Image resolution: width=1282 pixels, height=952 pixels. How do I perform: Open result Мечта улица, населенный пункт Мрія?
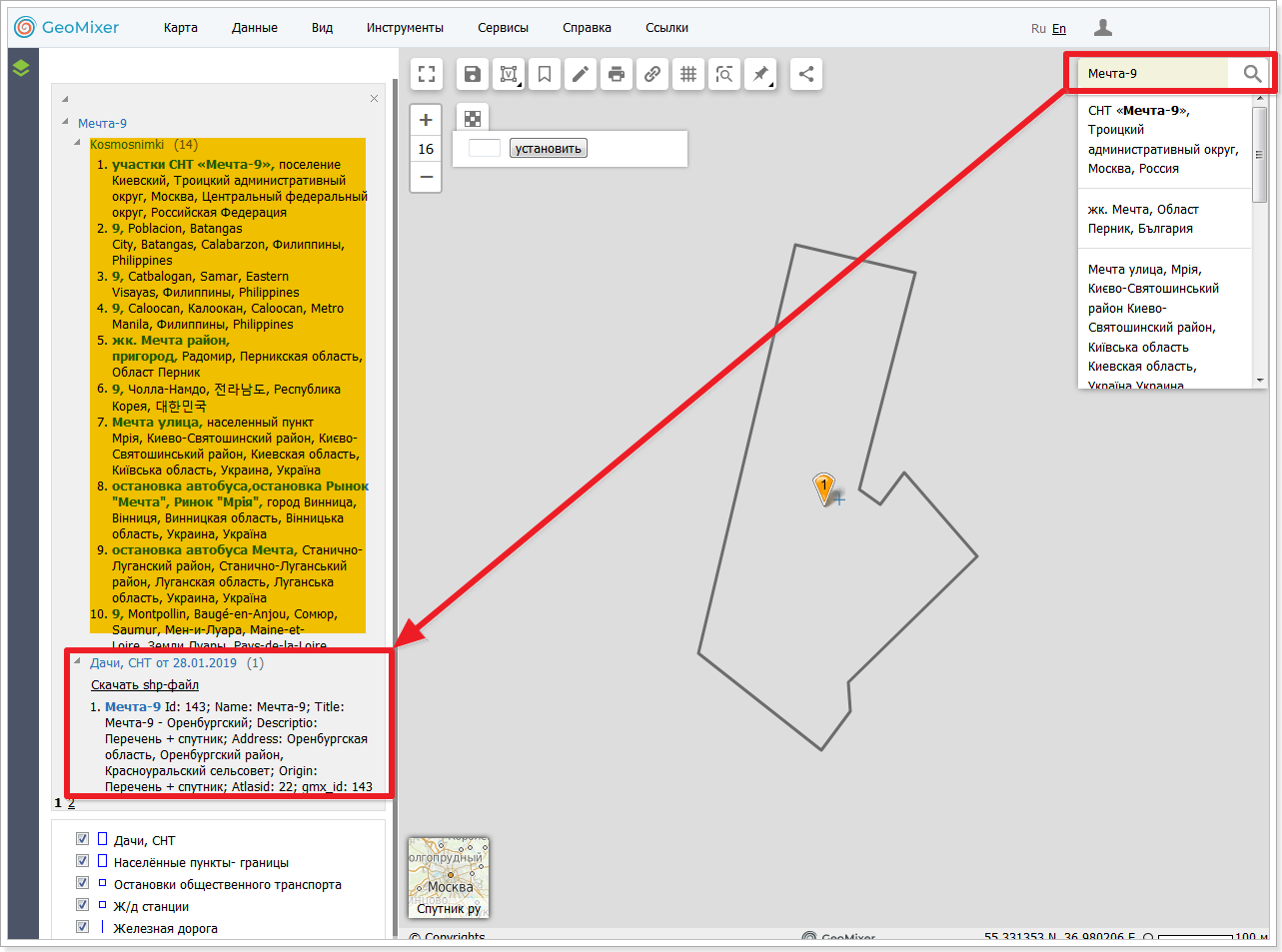click(x=157, y=423)
